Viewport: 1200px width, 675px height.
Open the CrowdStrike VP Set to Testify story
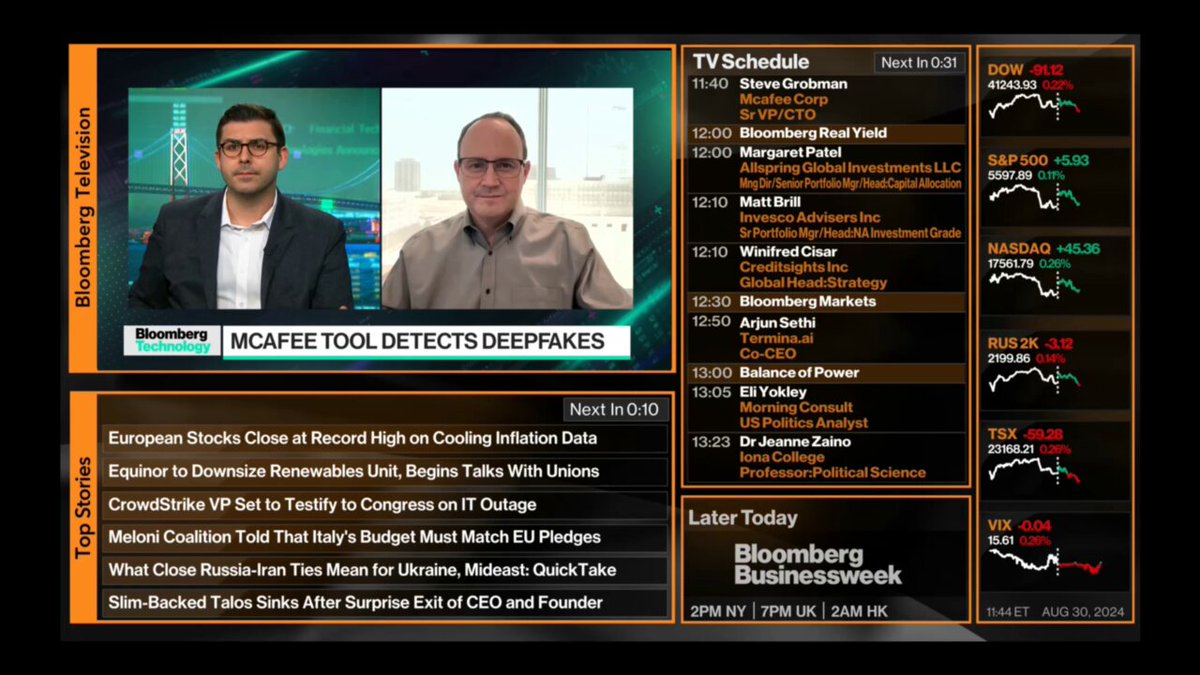tap(385, 504)
